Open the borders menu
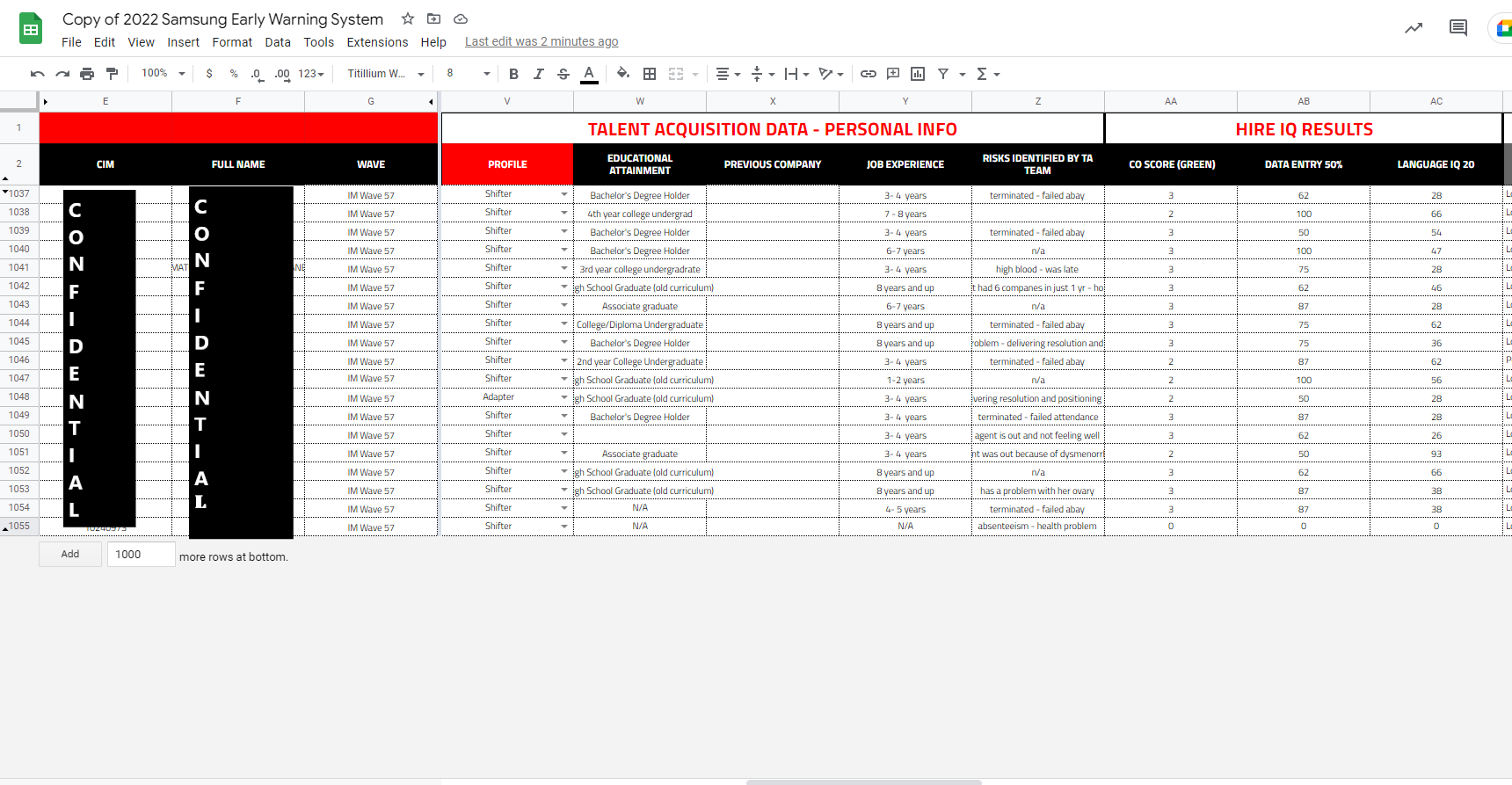 (650, 74)
